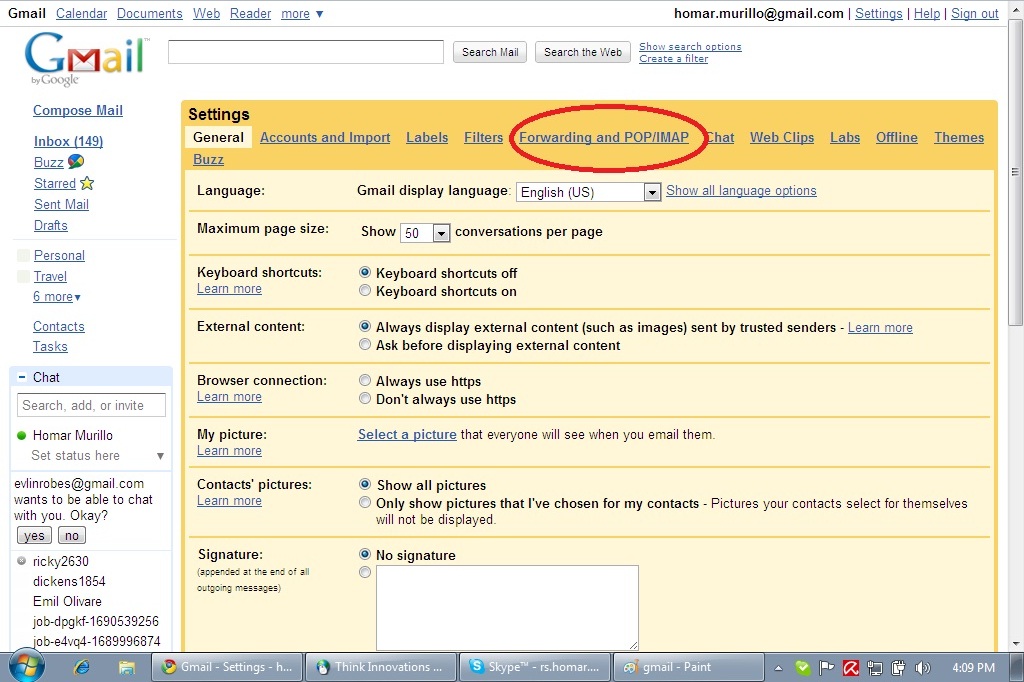Image resolution: width=1024 pixels, height=682 pixels.
Task: Click Search Mail button
Action: pyautogui.click(x=490, y=52)
